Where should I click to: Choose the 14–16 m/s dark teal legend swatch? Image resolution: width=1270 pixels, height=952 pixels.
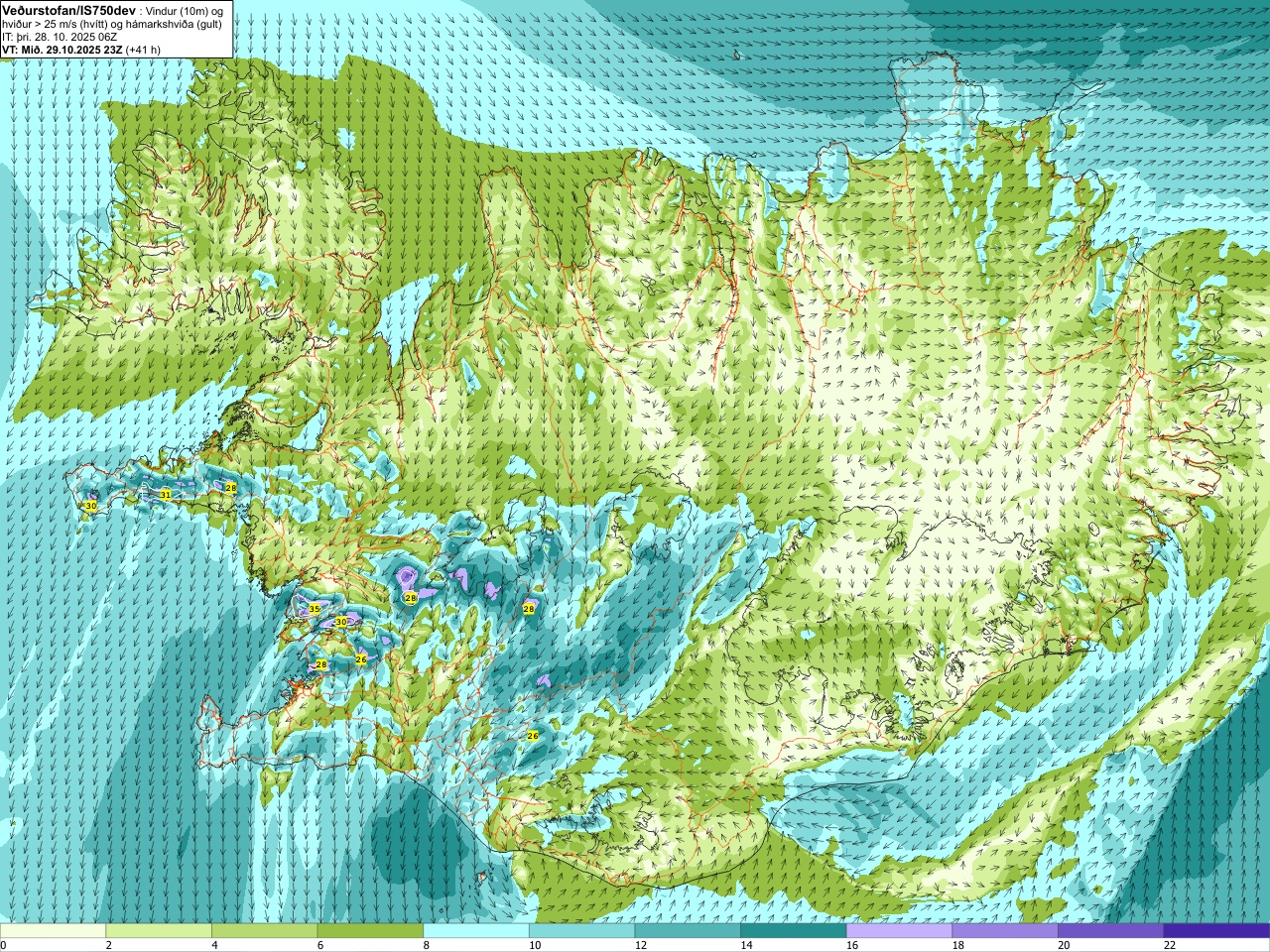pos(794,931)
